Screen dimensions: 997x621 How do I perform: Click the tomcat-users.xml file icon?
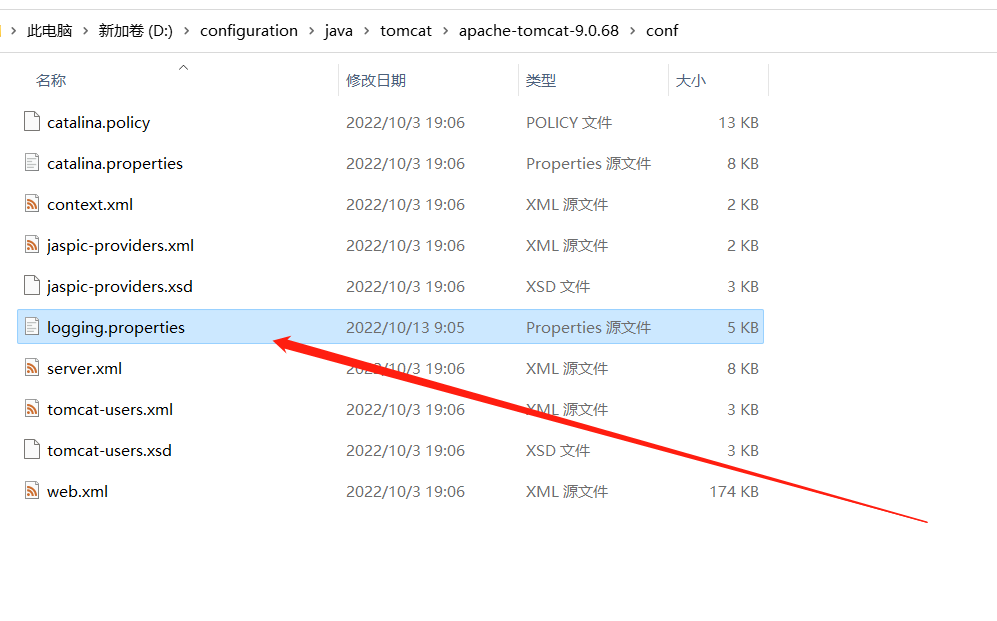[32, 409]
